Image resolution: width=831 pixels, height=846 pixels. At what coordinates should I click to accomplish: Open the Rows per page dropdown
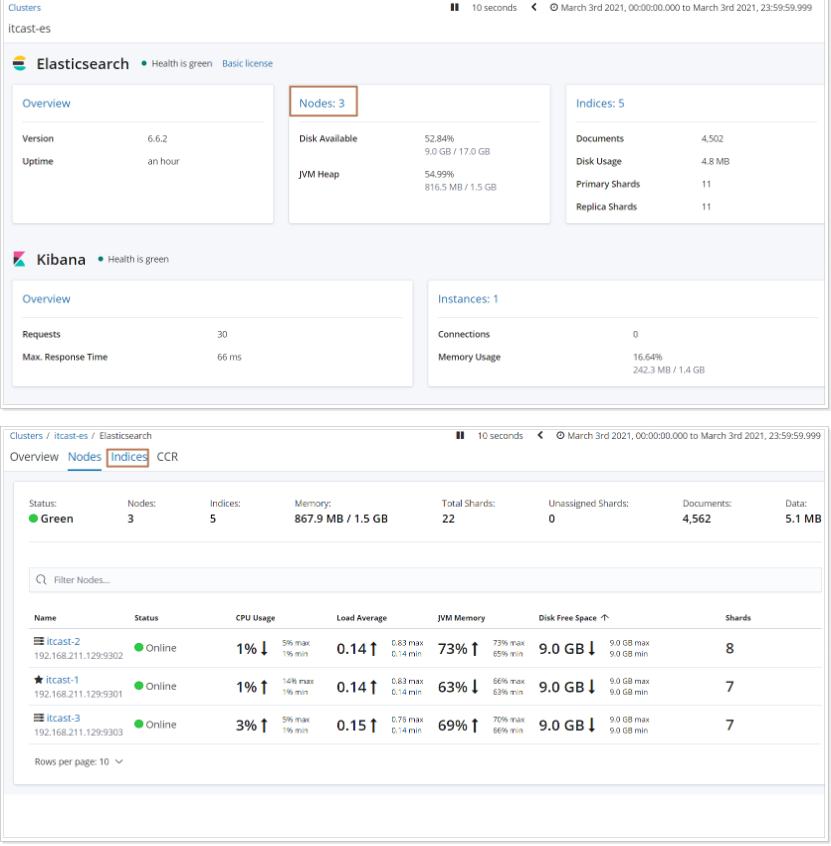click(79, 761)
